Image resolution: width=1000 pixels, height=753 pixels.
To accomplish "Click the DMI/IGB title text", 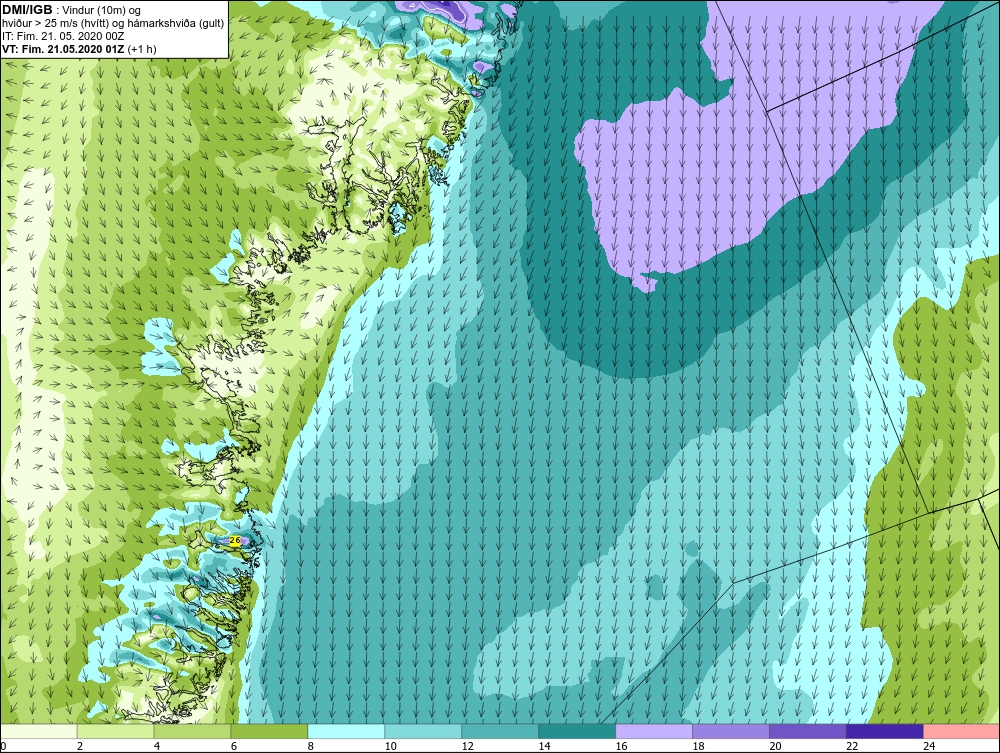I will pyautogui.click(x=27, y=10).
